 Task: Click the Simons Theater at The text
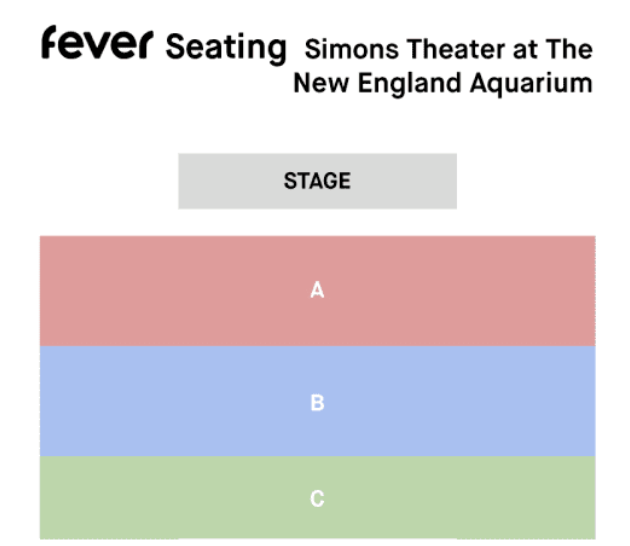click(x=448, y=49)
